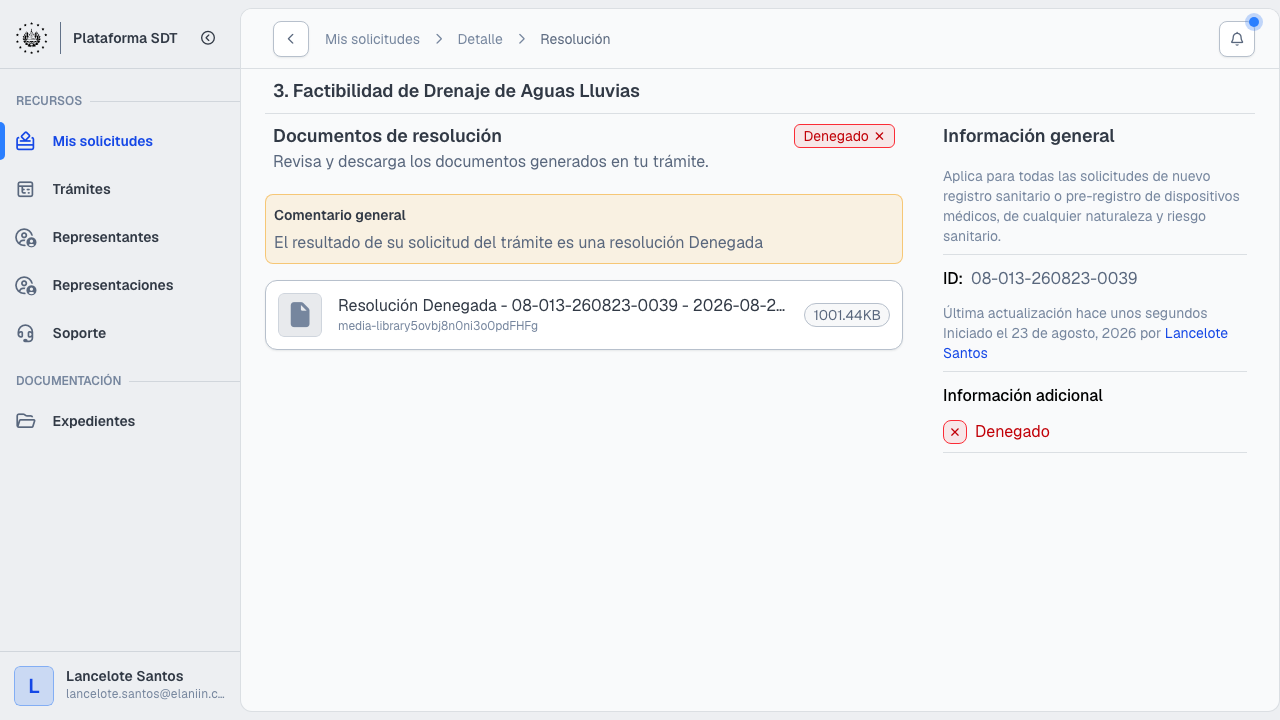Click the Trámites sidebar icon
Viewport: 1280px width, 720px height.
pyautogui.click(x=26, y=189)
